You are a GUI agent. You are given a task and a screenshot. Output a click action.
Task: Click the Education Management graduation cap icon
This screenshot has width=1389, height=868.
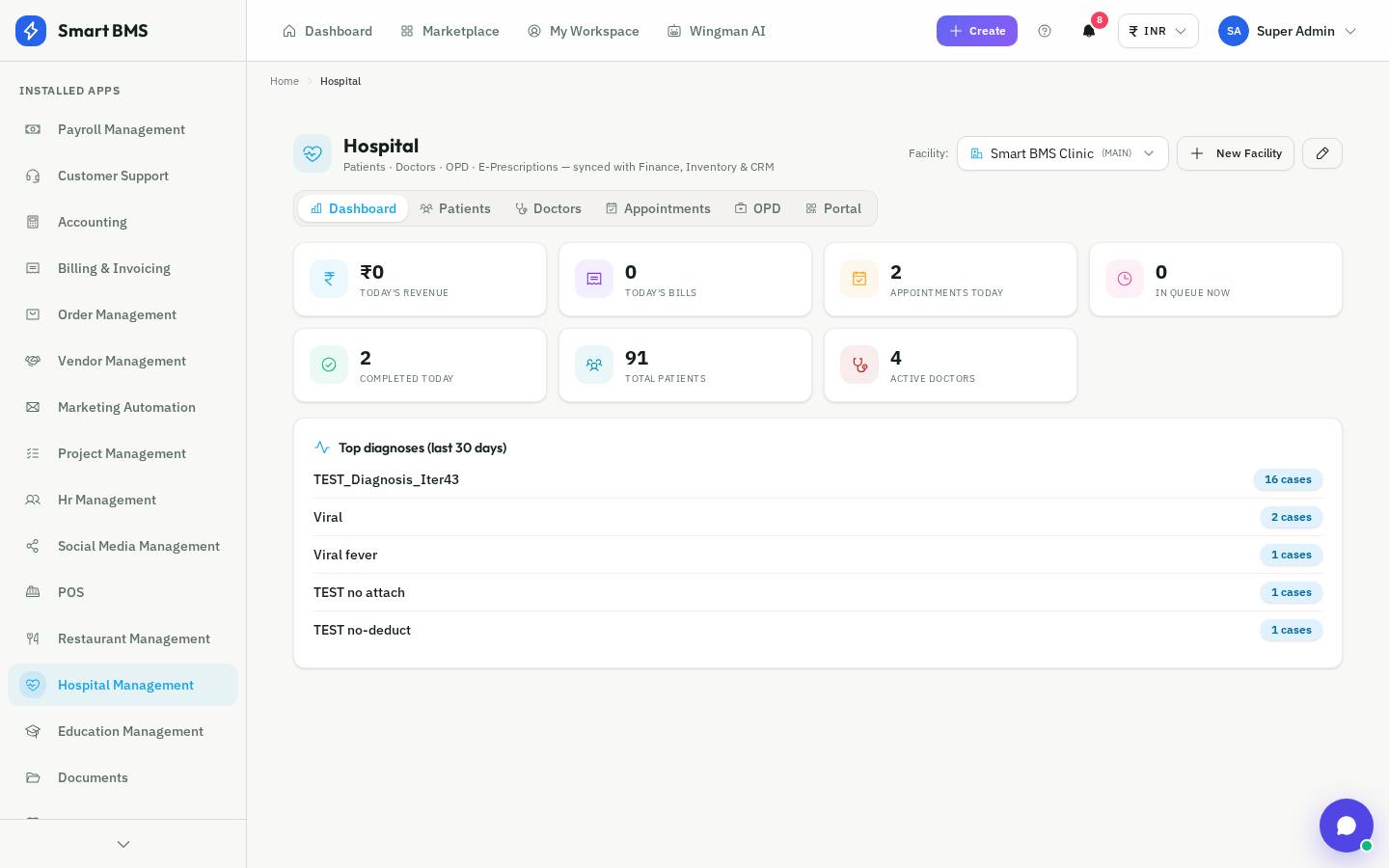33,731
